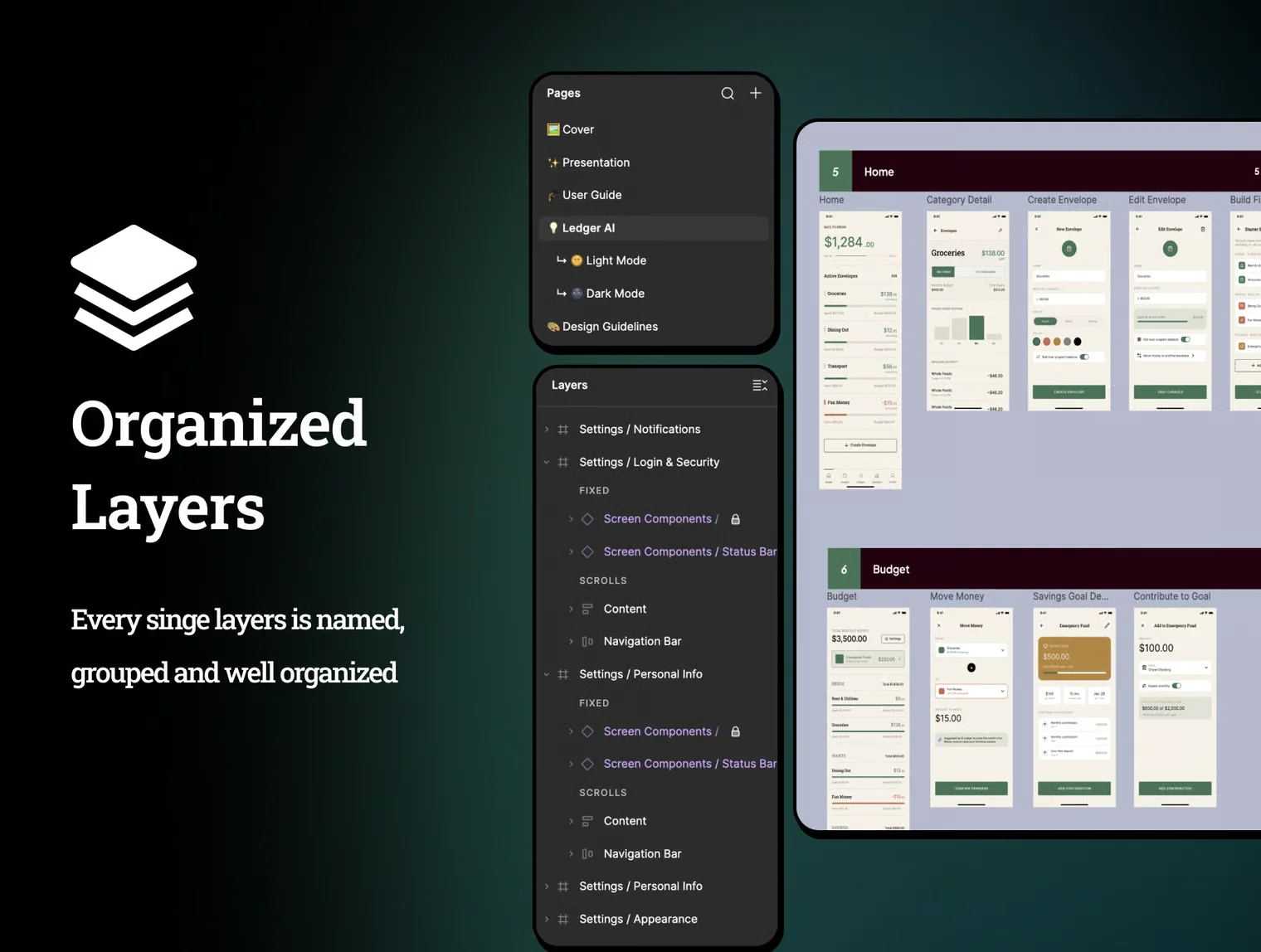Click the frame icon beside Settings / Notifications
This screenshot has width=1261, height=952.
coord(563,430)
